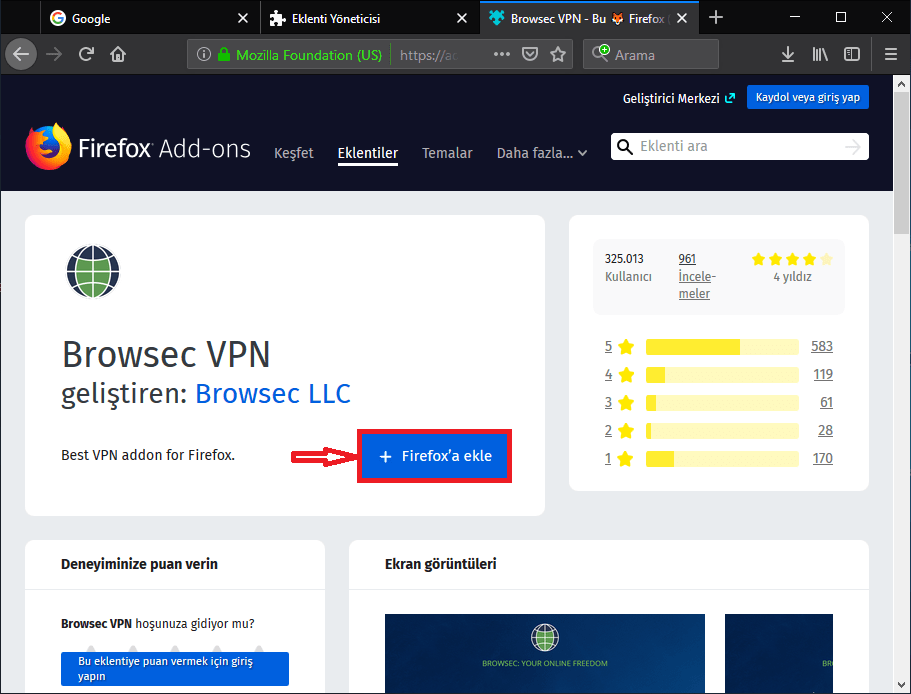Click the 5-star rating bar
Image resolution: width=911 pixels, height=694 pixels.
coord(722,347)
